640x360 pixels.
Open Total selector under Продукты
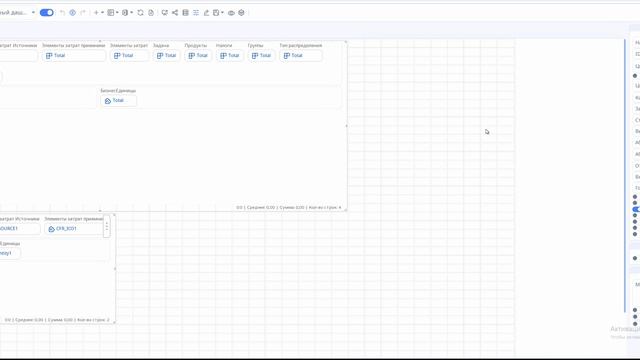[198, 56]
